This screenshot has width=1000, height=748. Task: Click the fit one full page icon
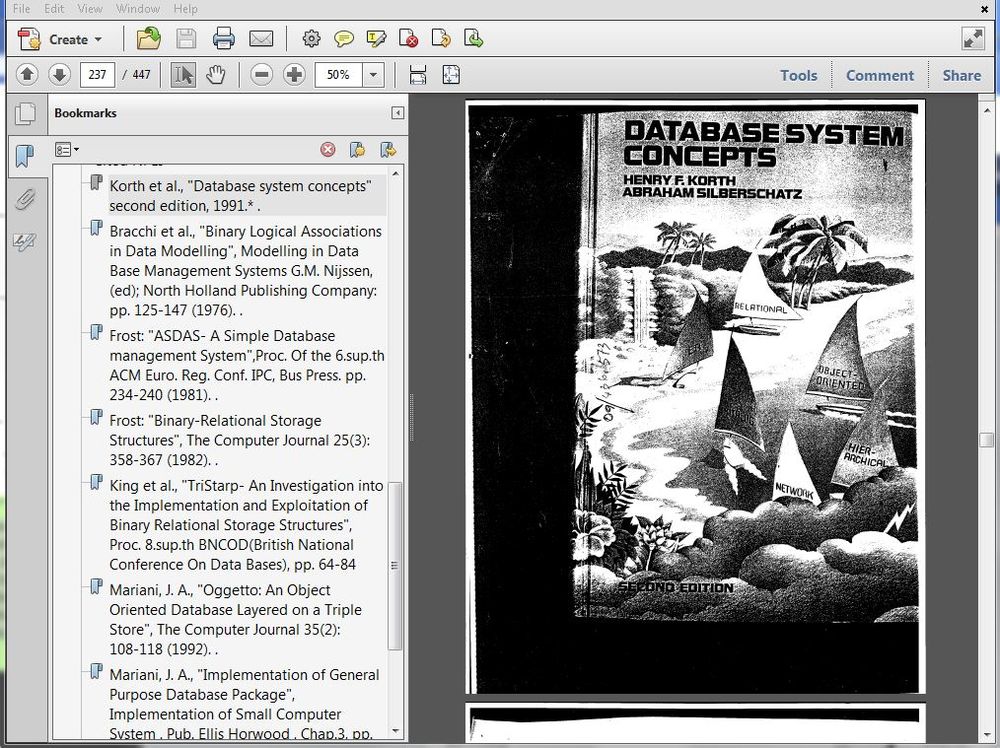coord(451,75)
